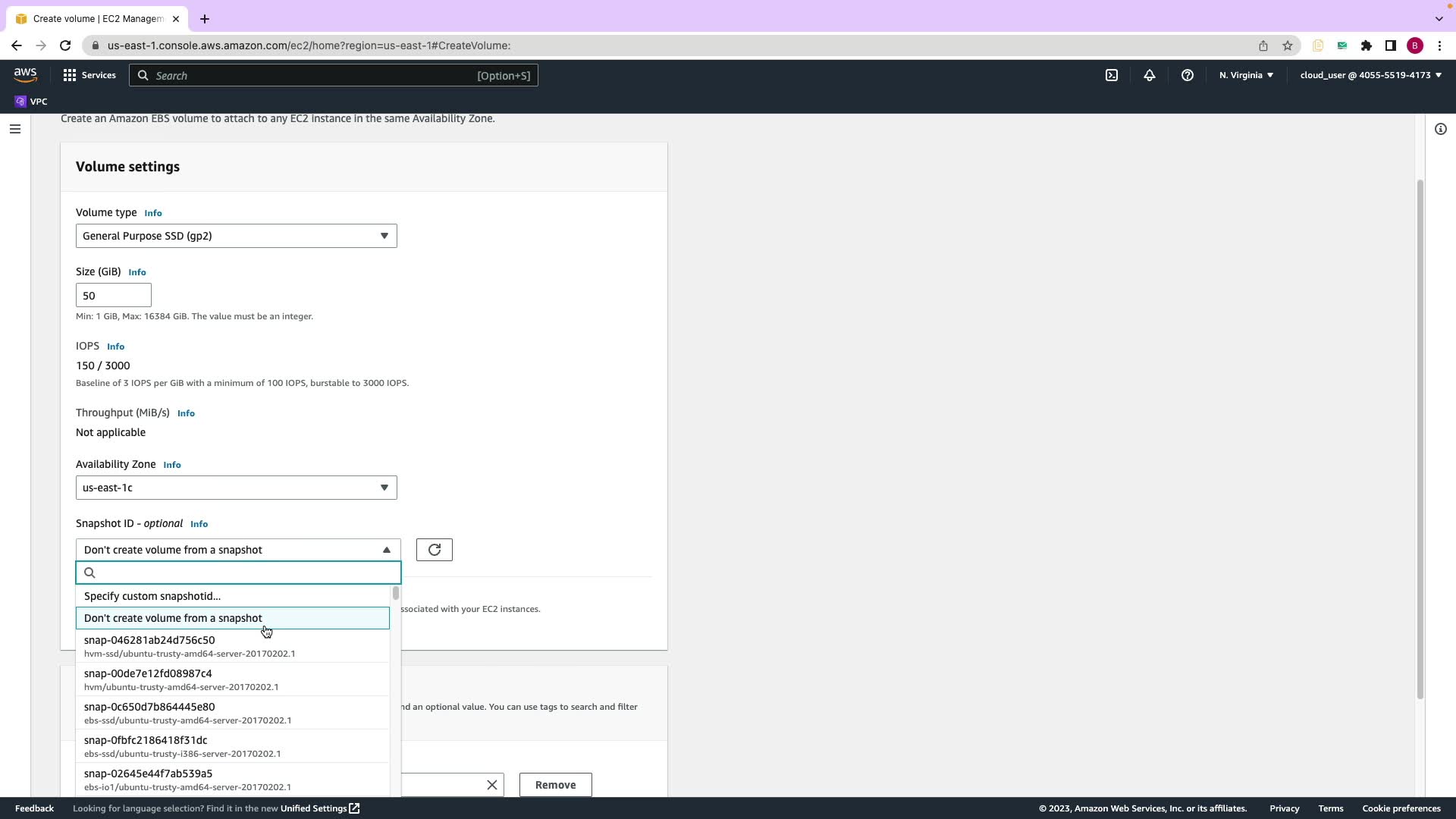Expand the Availability Zone dropdown
The height and width of the screenshot is (819, 1456).
(236, 488)
